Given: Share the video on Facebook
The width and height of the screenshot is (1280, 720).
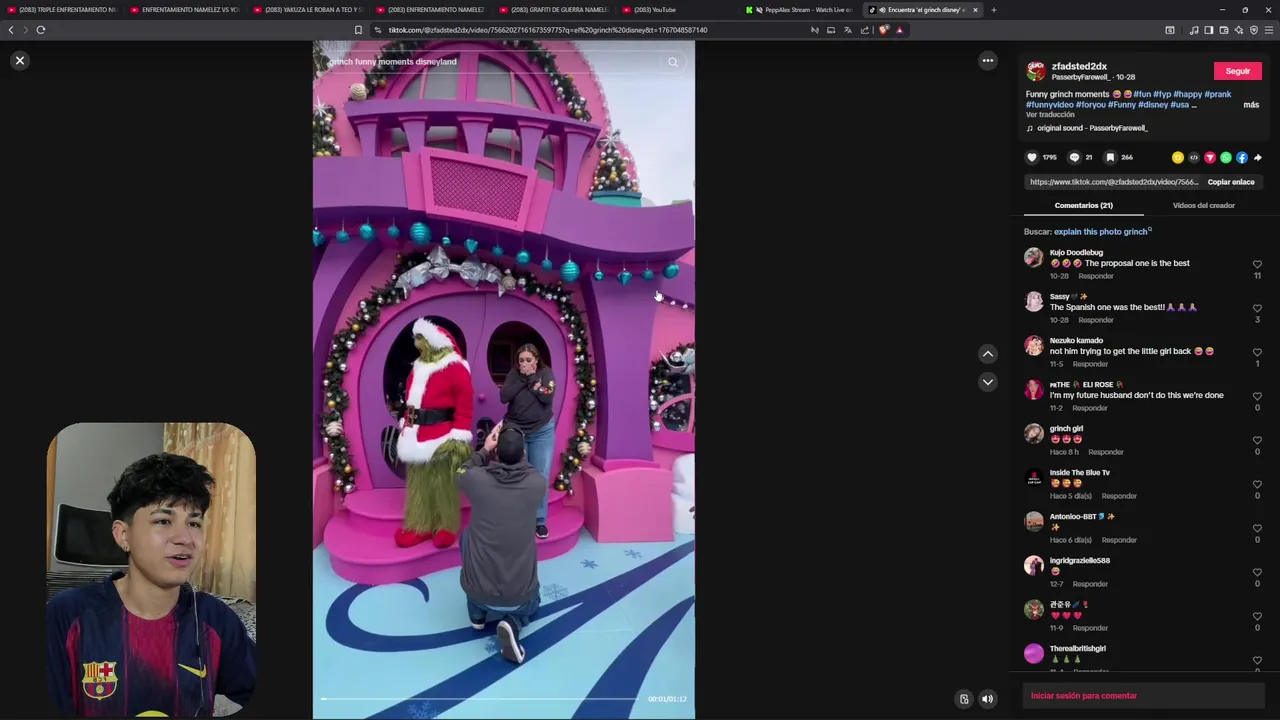Looking at the screenshot, I should coord(1241,157).
